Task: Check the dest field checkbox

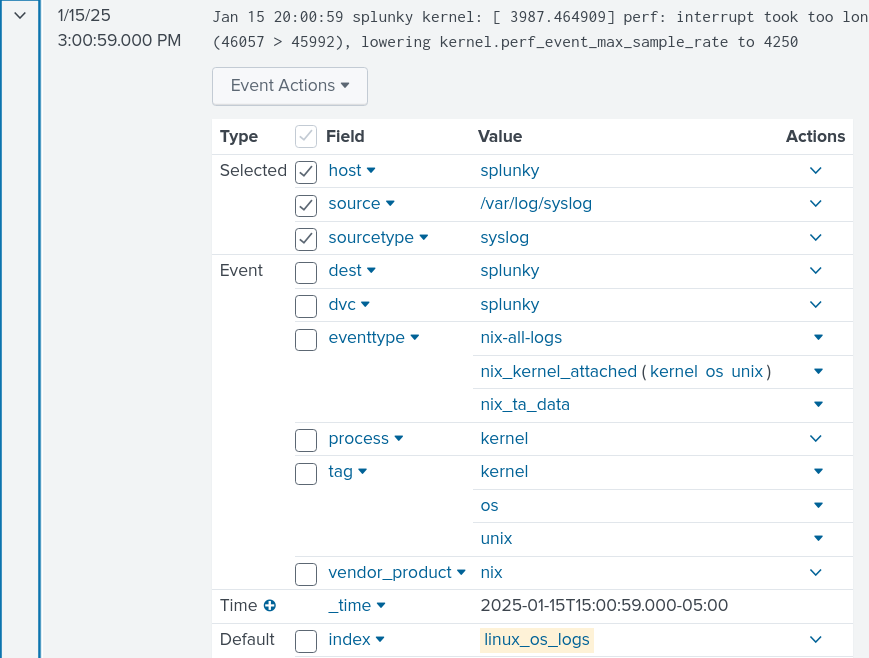Action: coord(306,273)
